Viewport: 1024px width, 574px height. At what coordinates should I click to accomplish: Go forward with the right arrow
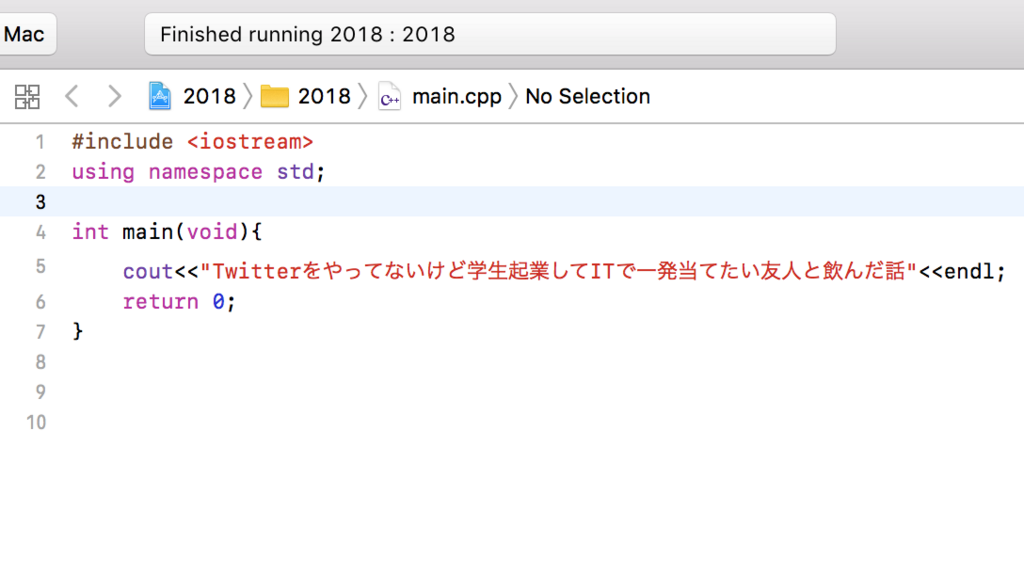[x=114, y=96]
